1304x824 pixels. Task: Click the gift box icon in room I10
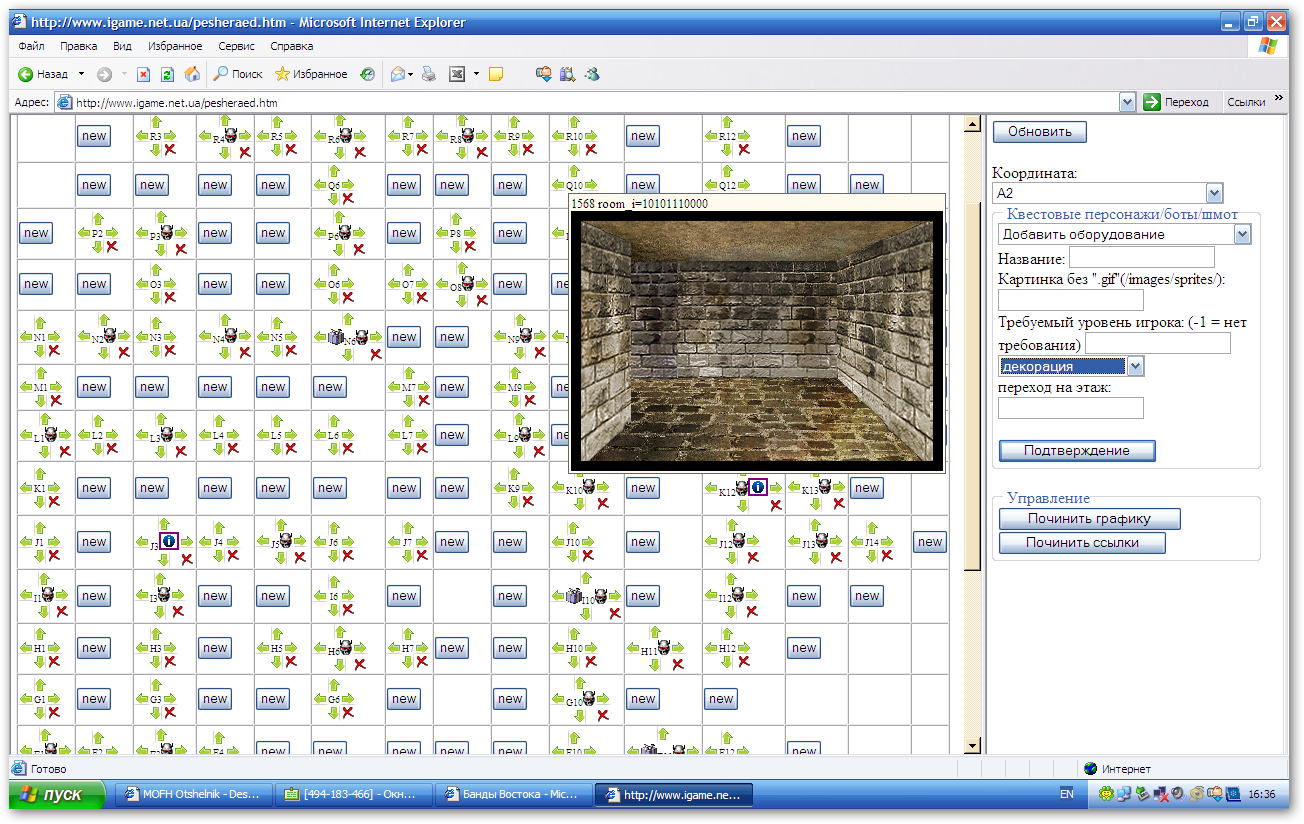pyautogui.click(x=574, y=595)
